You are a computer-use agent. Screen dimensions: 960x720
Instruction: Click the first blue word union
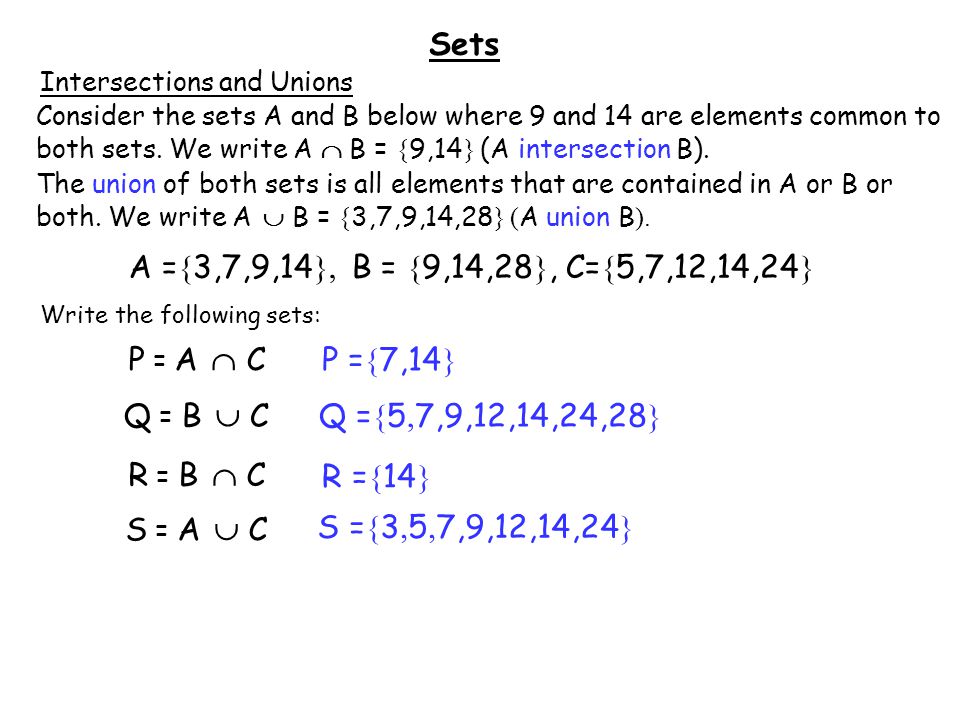tap(124, 183)
